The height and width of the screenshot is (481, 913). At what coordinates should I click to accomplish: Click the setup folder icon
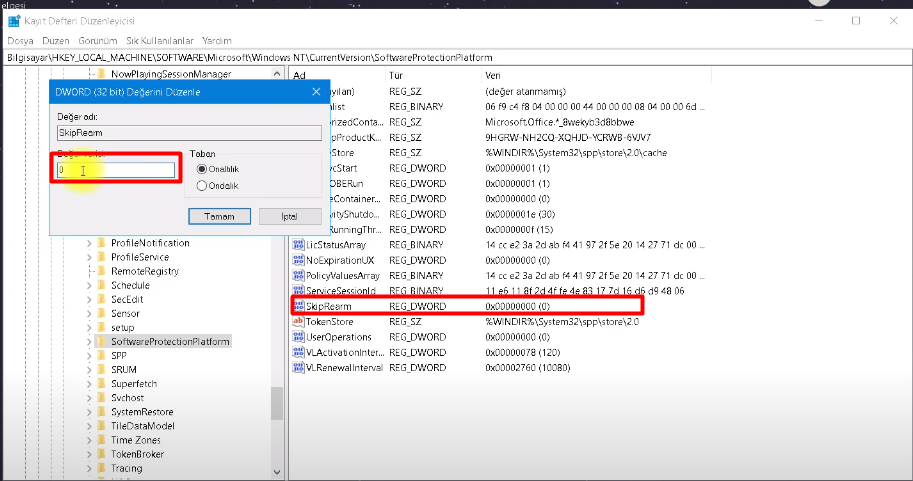pyautogui.click(x=101, y=327)
